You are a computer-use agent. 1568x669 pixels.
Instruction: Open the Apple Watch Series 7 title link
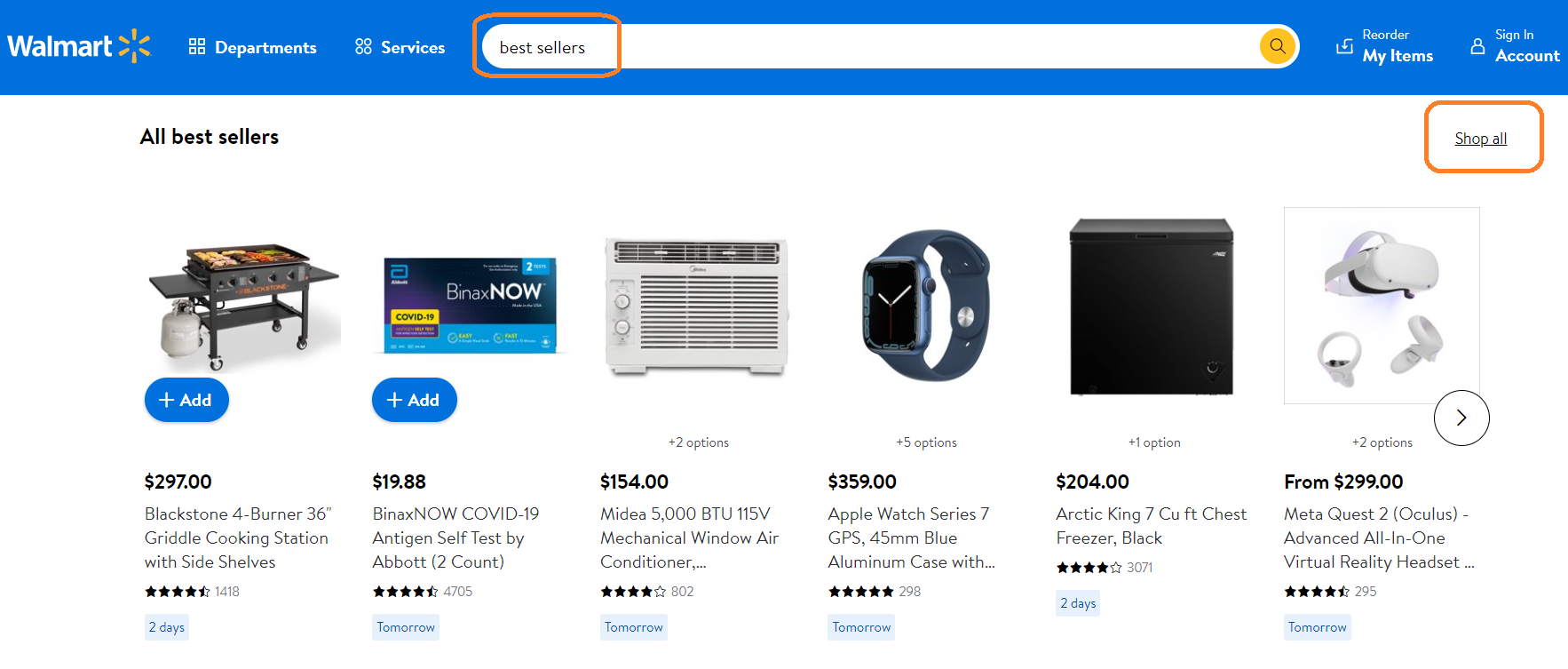tap(912, 538)
